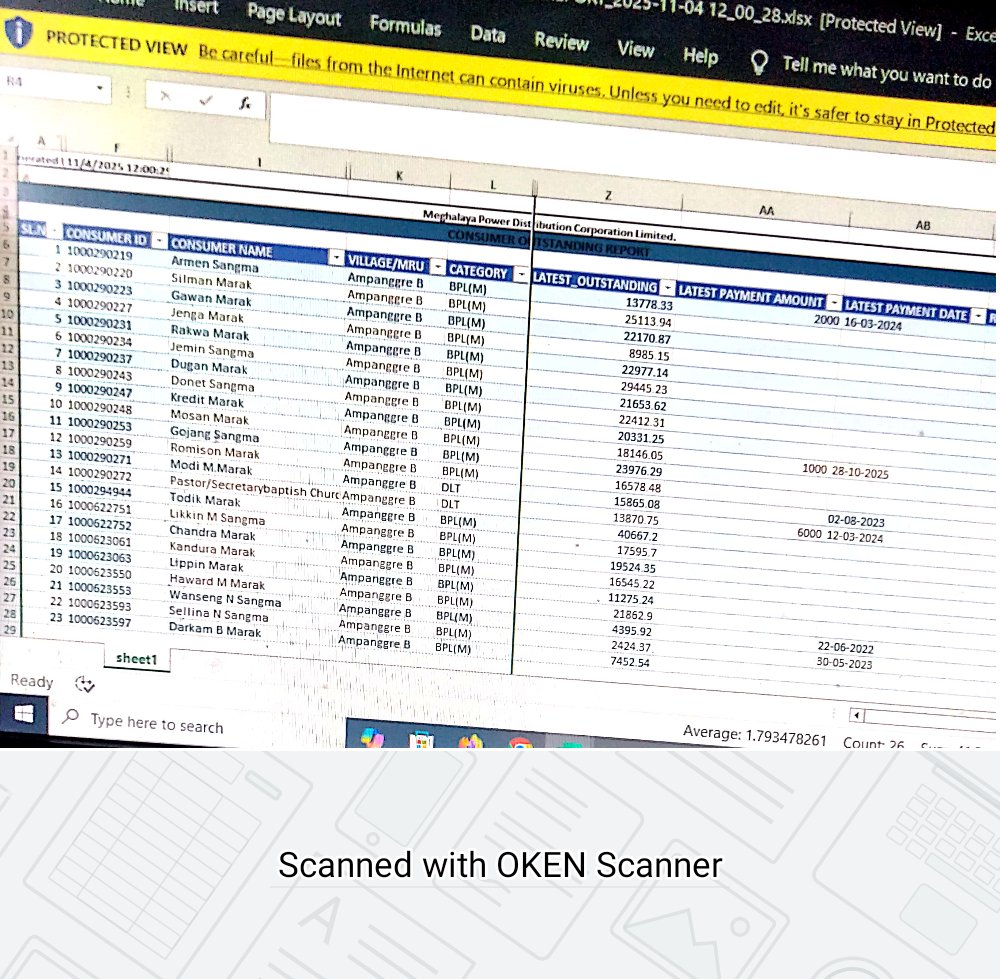Open the LATEST PAYMENT DATE filter dropdown
This screenshot has height=979, width=1000.
(x=978, y=315)
